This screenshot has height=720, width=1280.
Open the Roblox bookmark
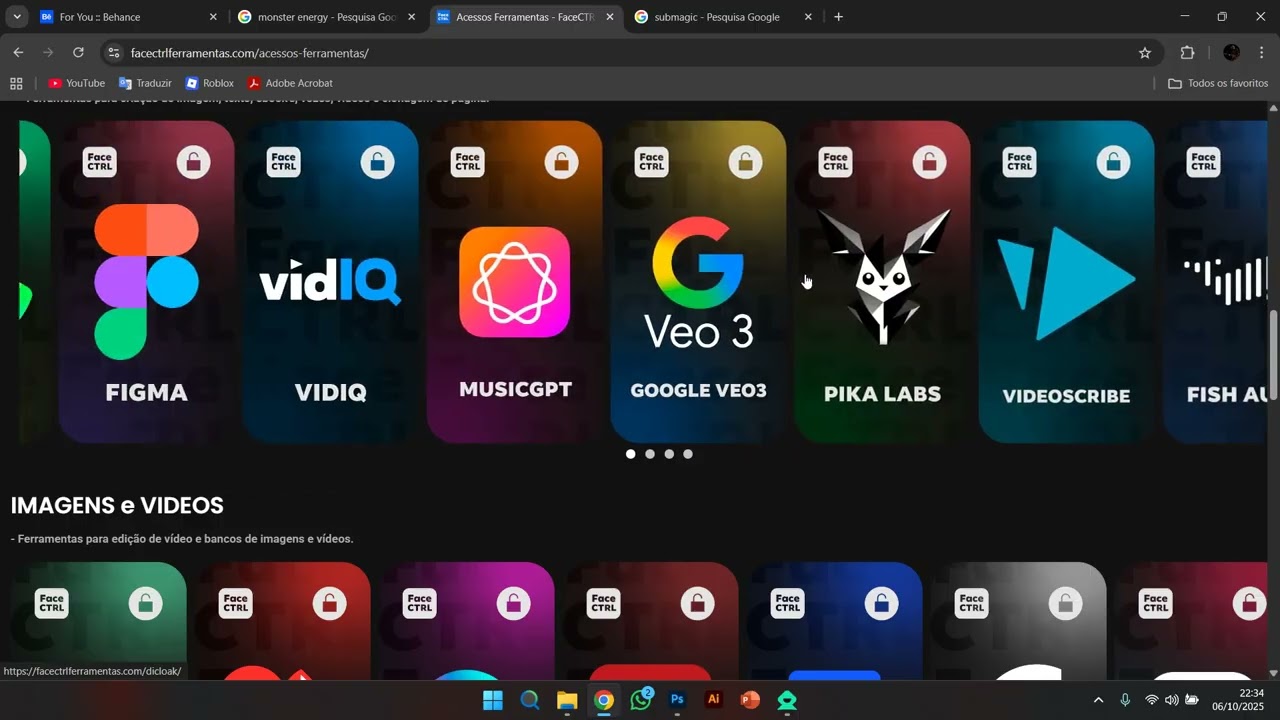209,83
